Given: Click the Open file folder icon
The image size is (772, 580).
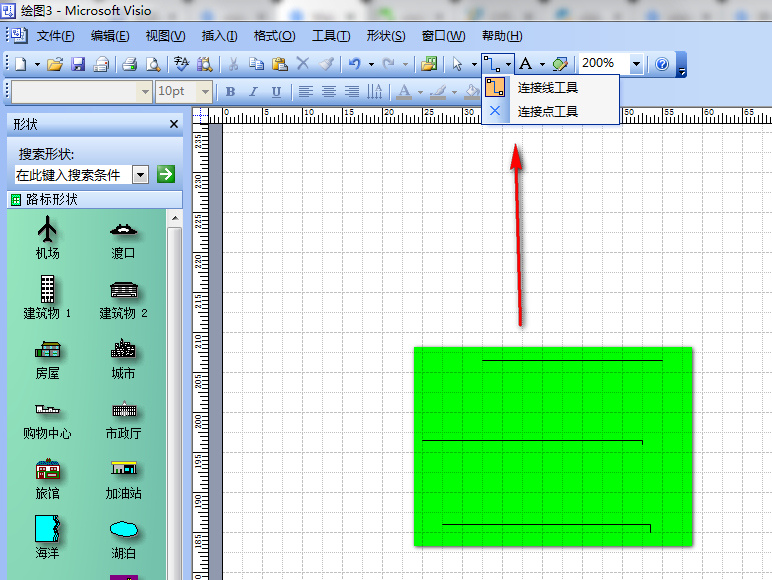Looking at the screenshot, I should coord(56,64).
